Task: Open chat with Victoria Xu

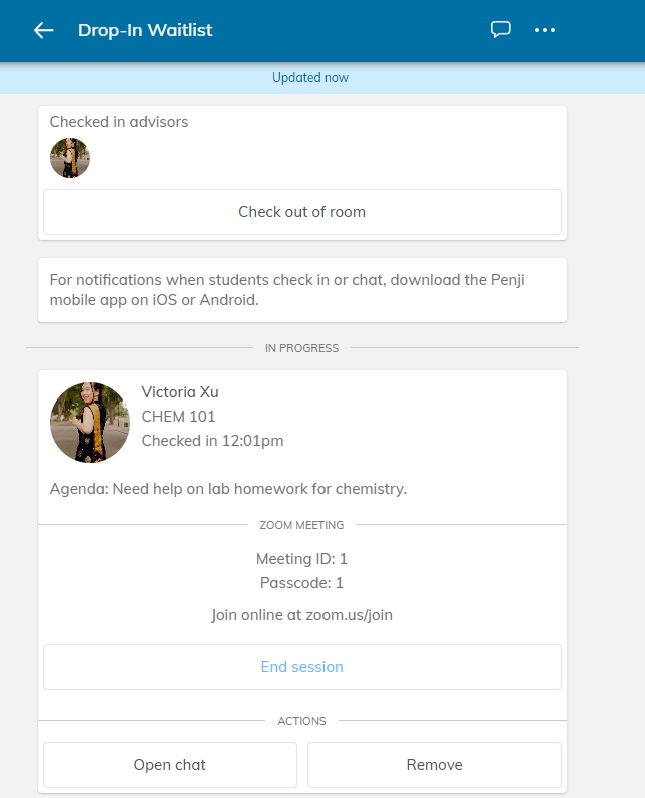Action: 170,764
